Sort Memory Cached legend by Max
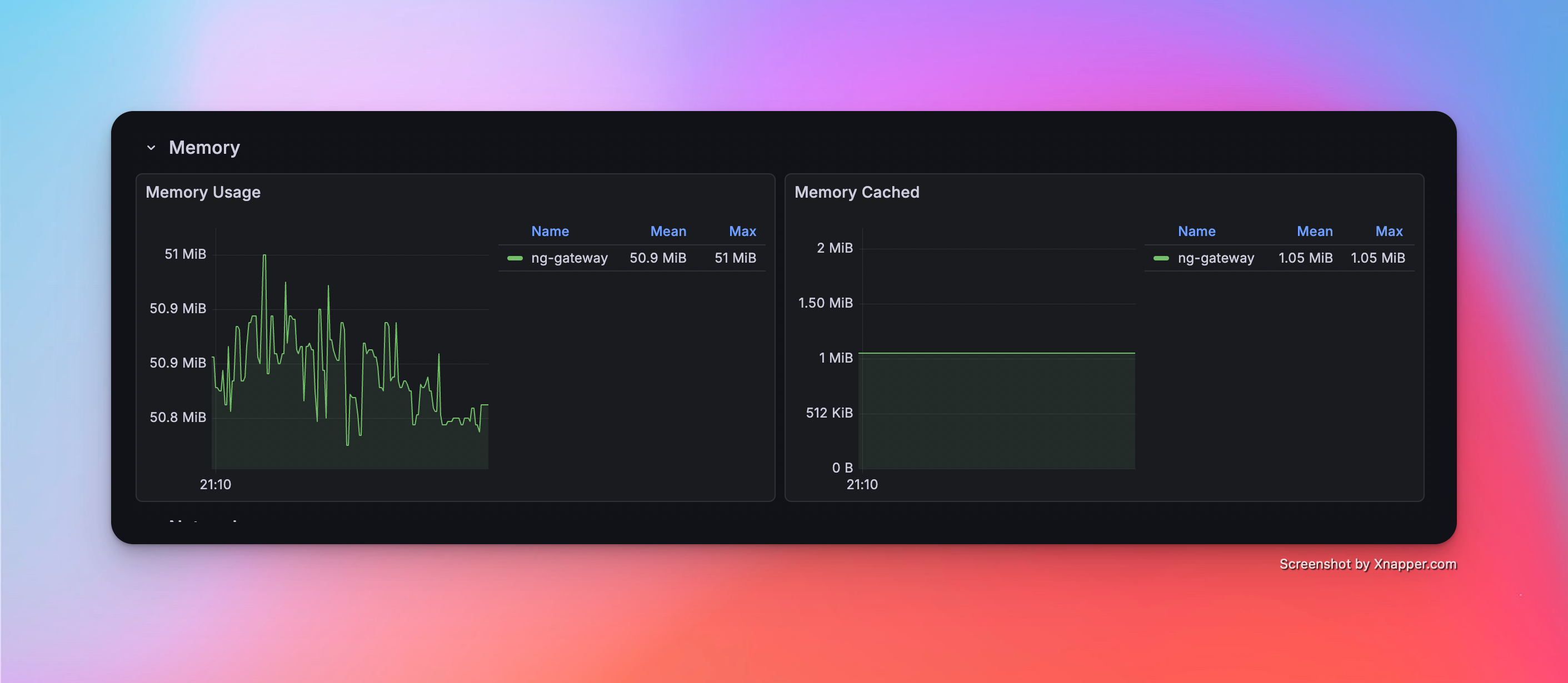Screen dimensions: 1568x683 (1389, 231)
